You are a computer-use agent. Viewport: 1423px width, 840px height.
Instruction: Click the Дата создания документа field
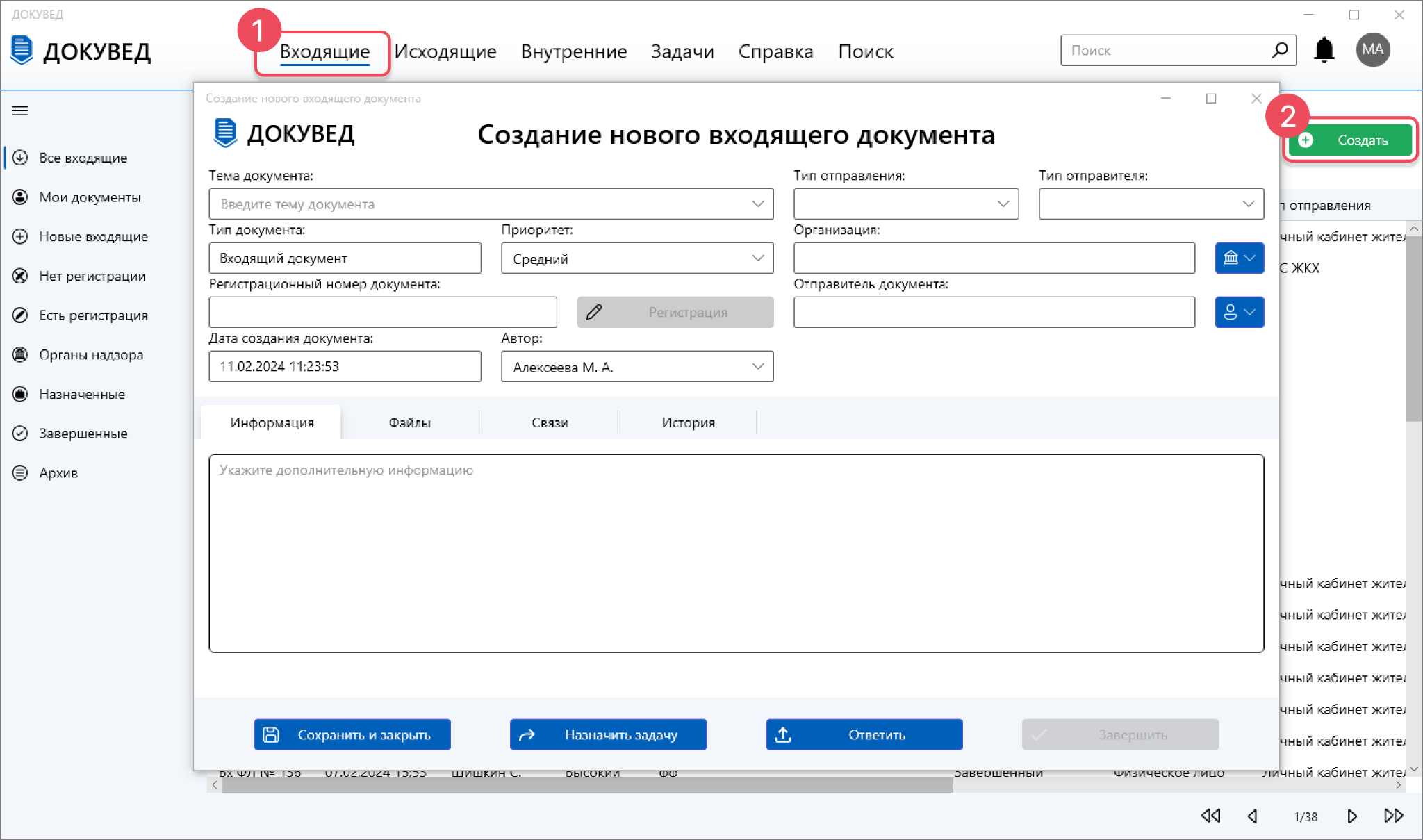345,366
